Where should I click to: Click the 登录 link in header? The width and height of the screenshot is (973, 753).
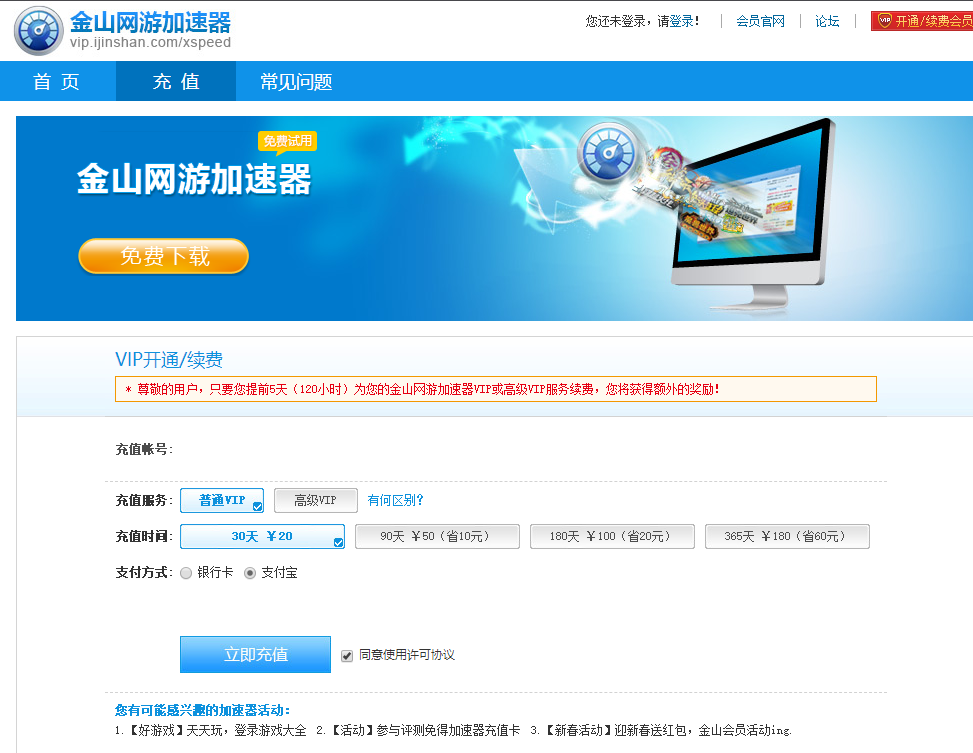pyautogui.click(x=681, y=21)
